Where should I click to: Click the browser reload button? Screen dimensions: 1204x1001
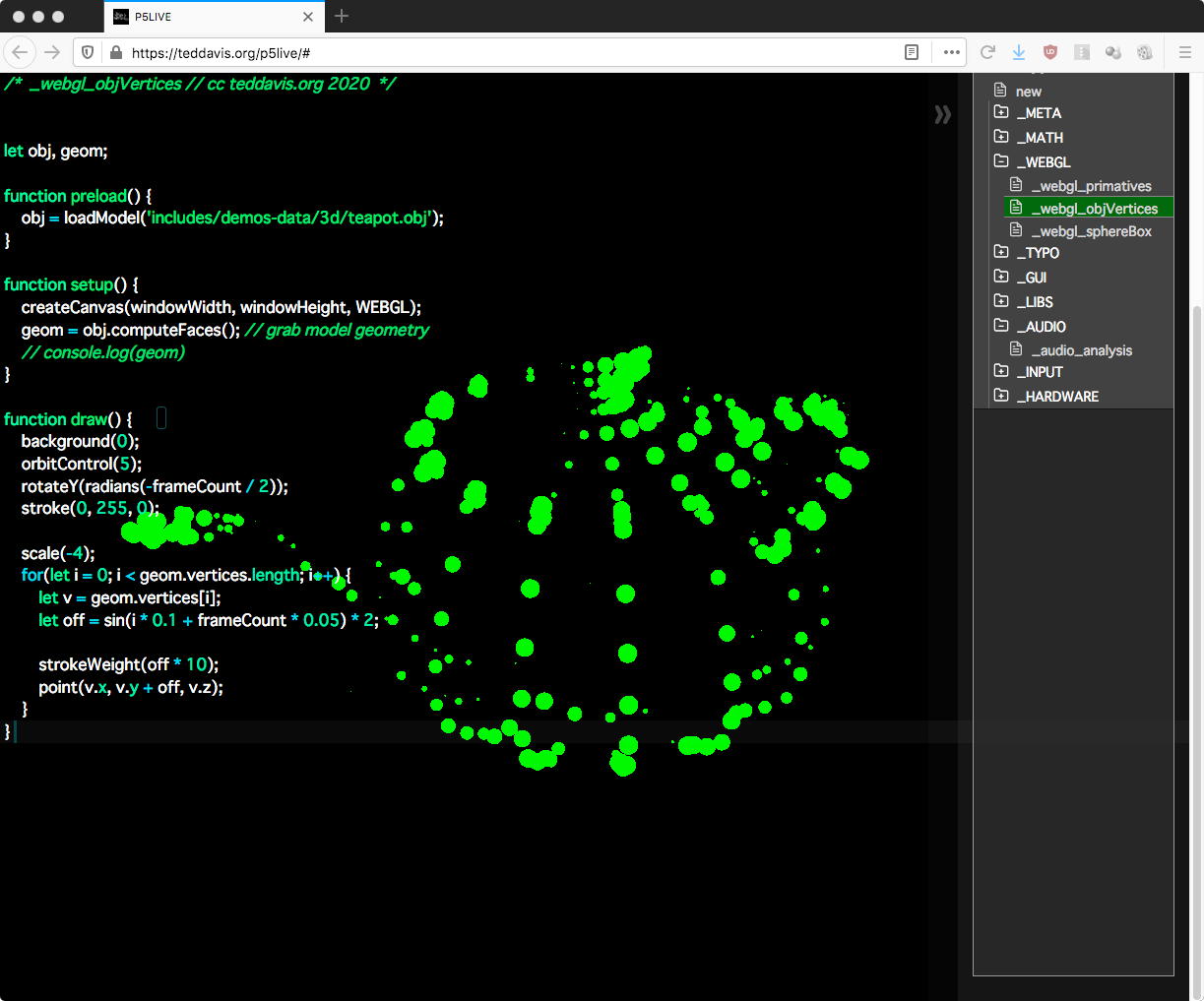coord(987,52)
